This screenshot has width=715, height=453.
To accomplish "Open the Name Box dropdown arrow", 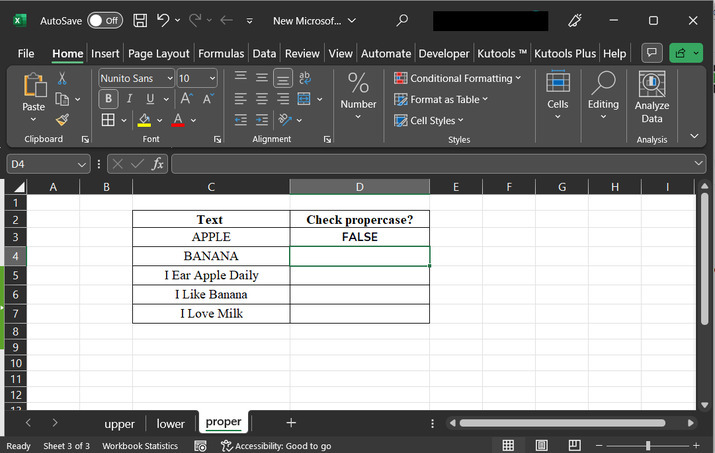I will tap(82, 164).
